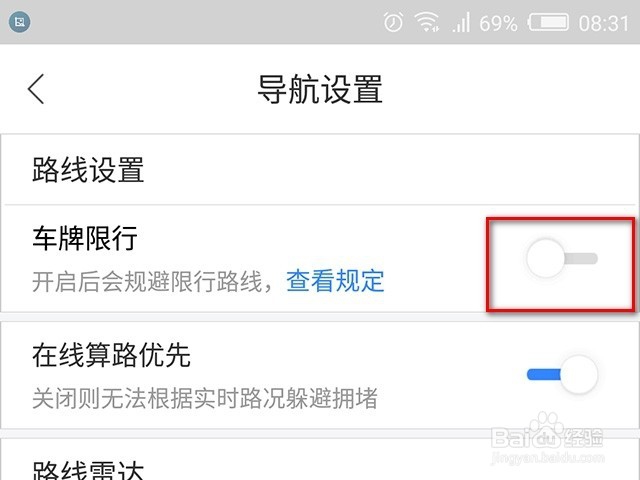
Task: Tap the Baidu 经验 watermark logo
Action: 547,438
